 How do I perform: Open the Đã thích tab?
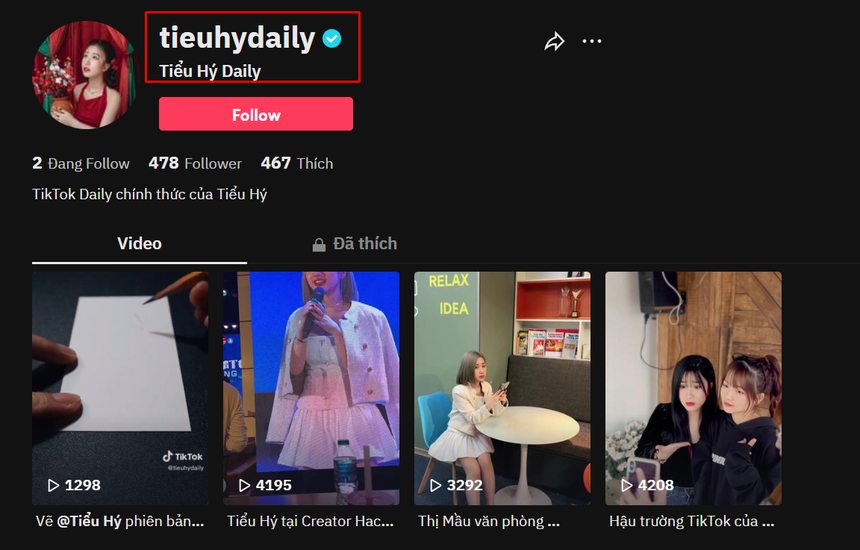point(355,244)
